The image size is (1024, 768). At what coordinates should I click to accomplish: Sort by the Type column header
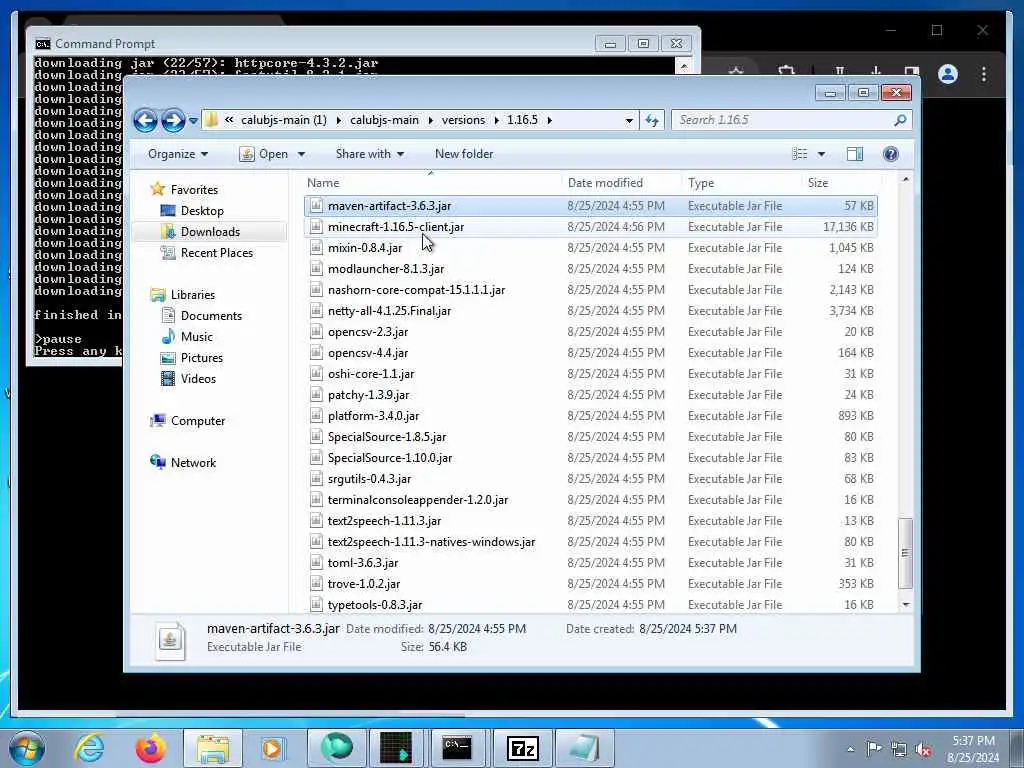click(x=741, y=183)
